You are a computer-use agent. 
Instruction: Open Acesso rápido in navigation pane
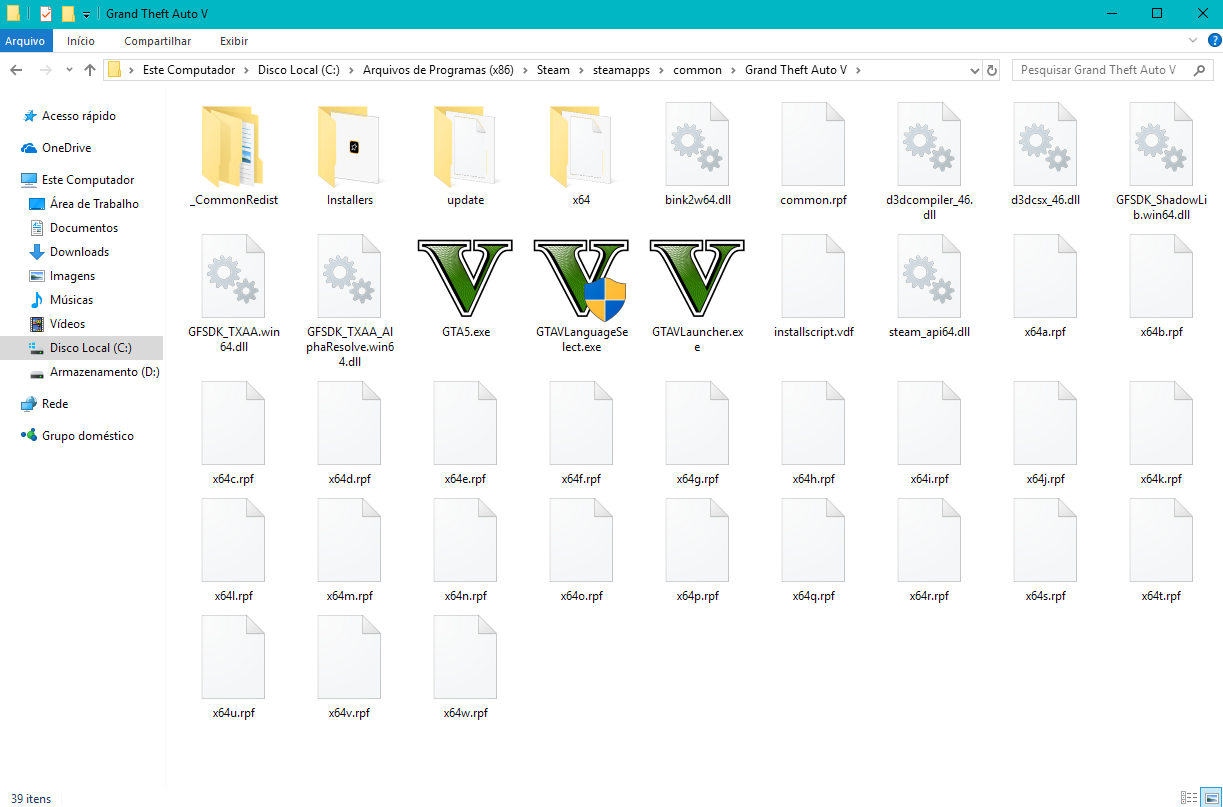click(x=79, y=116)
